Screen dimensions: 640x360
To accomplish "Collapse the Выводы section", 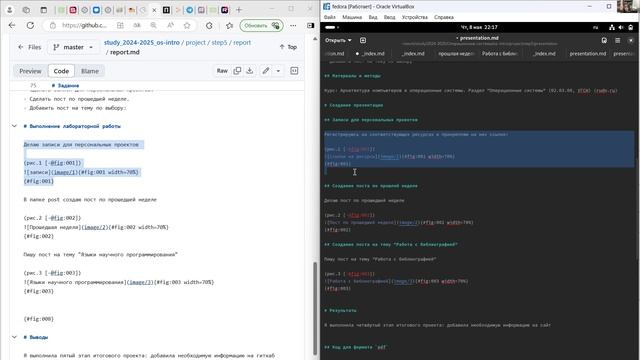I will click(14, 337).
